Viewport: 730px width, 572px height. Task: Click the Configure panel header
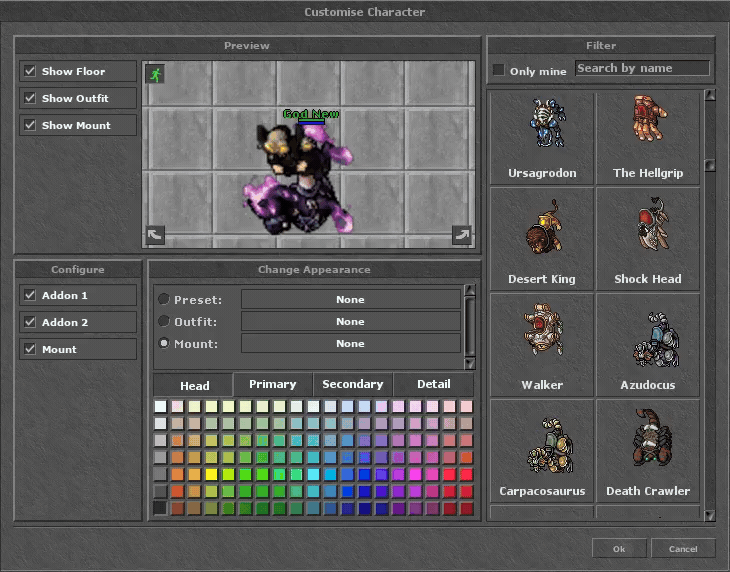78,269
